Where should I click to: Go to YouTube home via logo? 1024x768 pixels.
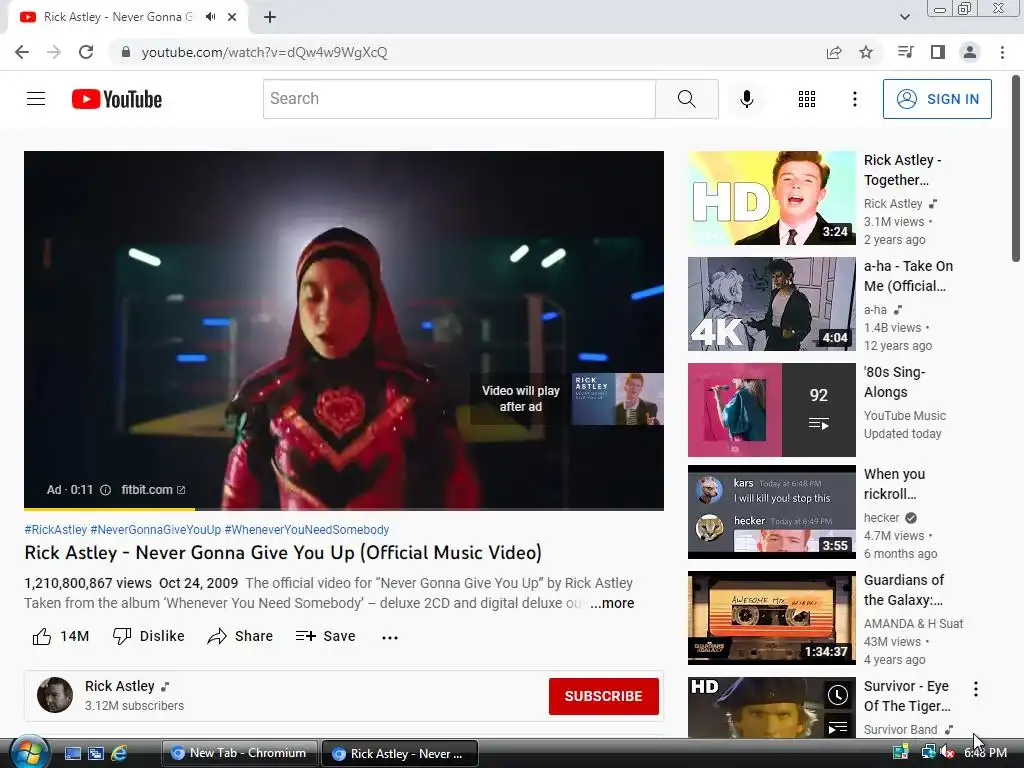click(117, 99)
